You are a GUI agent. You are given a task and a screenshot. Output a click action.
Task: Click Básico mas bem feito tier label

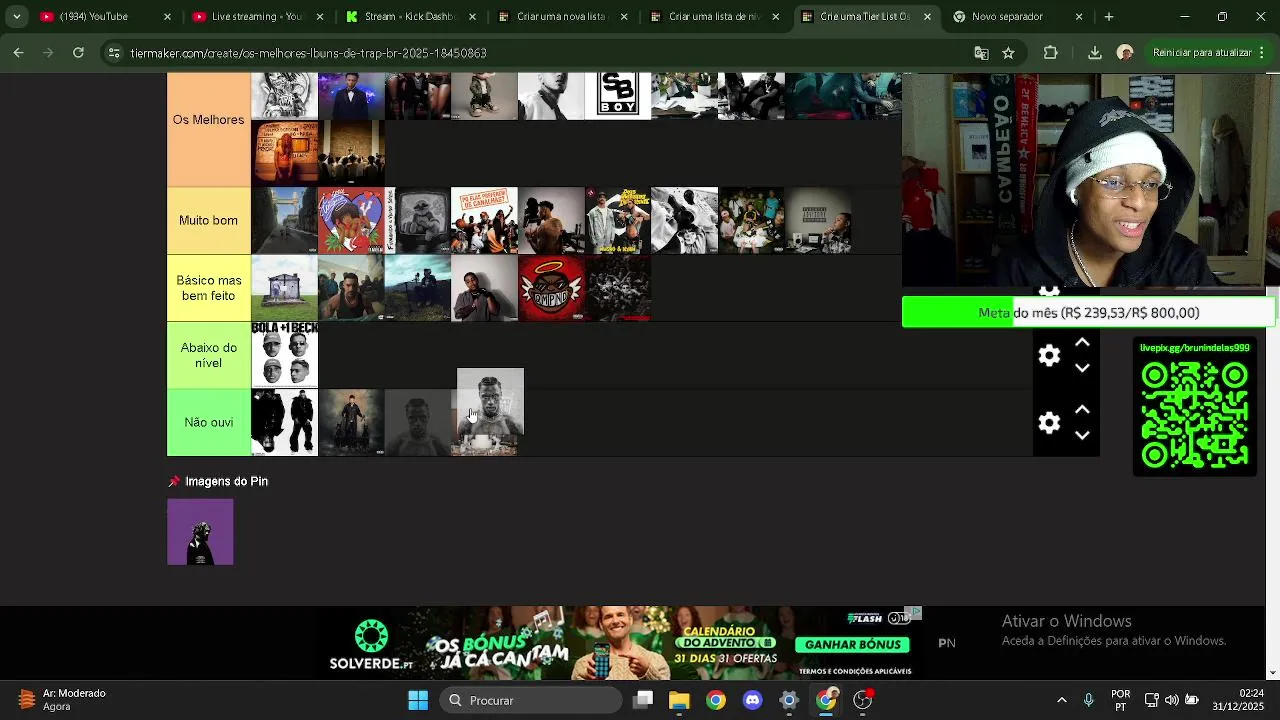208,288
